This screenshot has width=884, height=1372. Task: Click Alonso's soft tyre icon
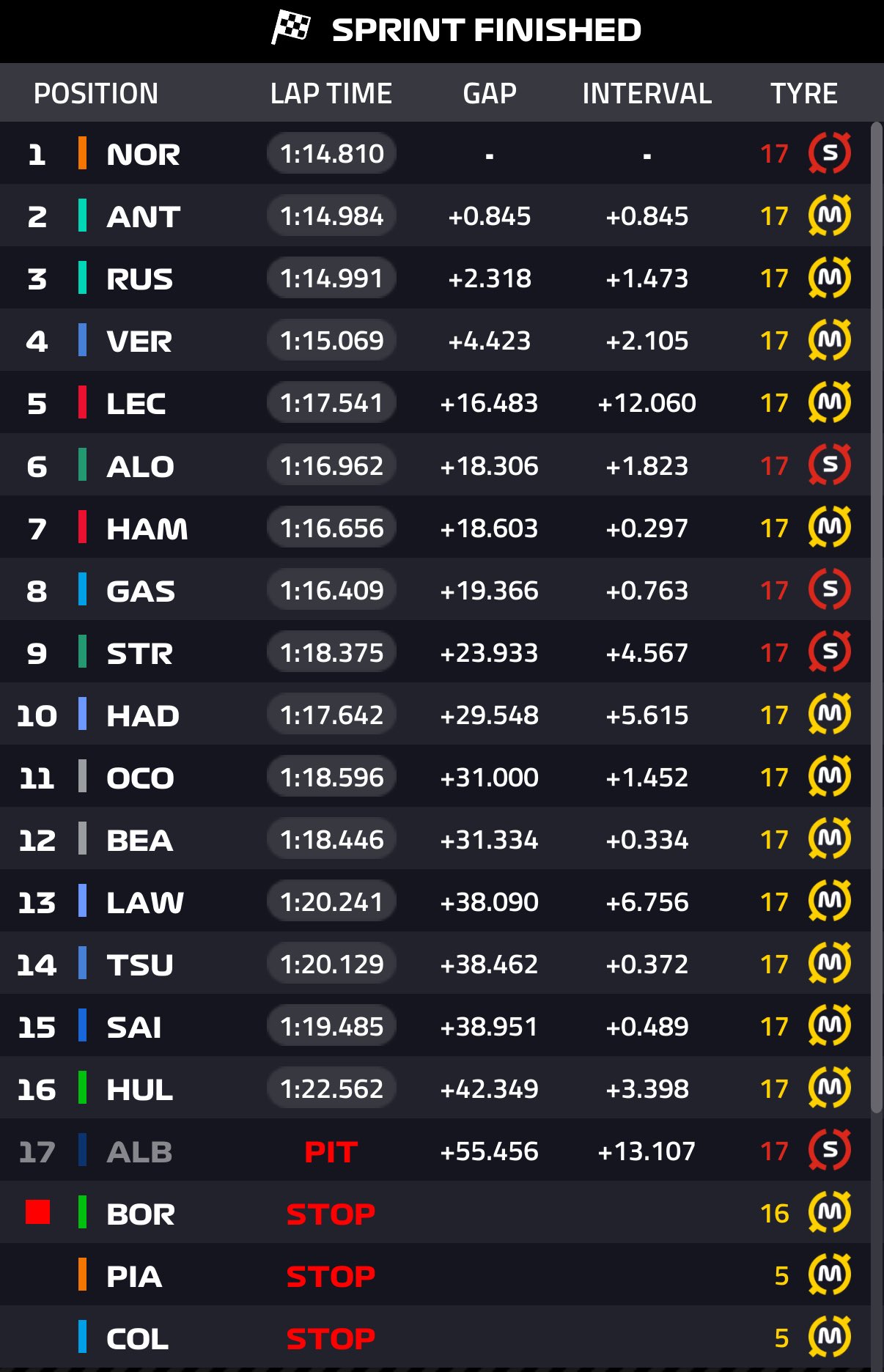[829, 465]
